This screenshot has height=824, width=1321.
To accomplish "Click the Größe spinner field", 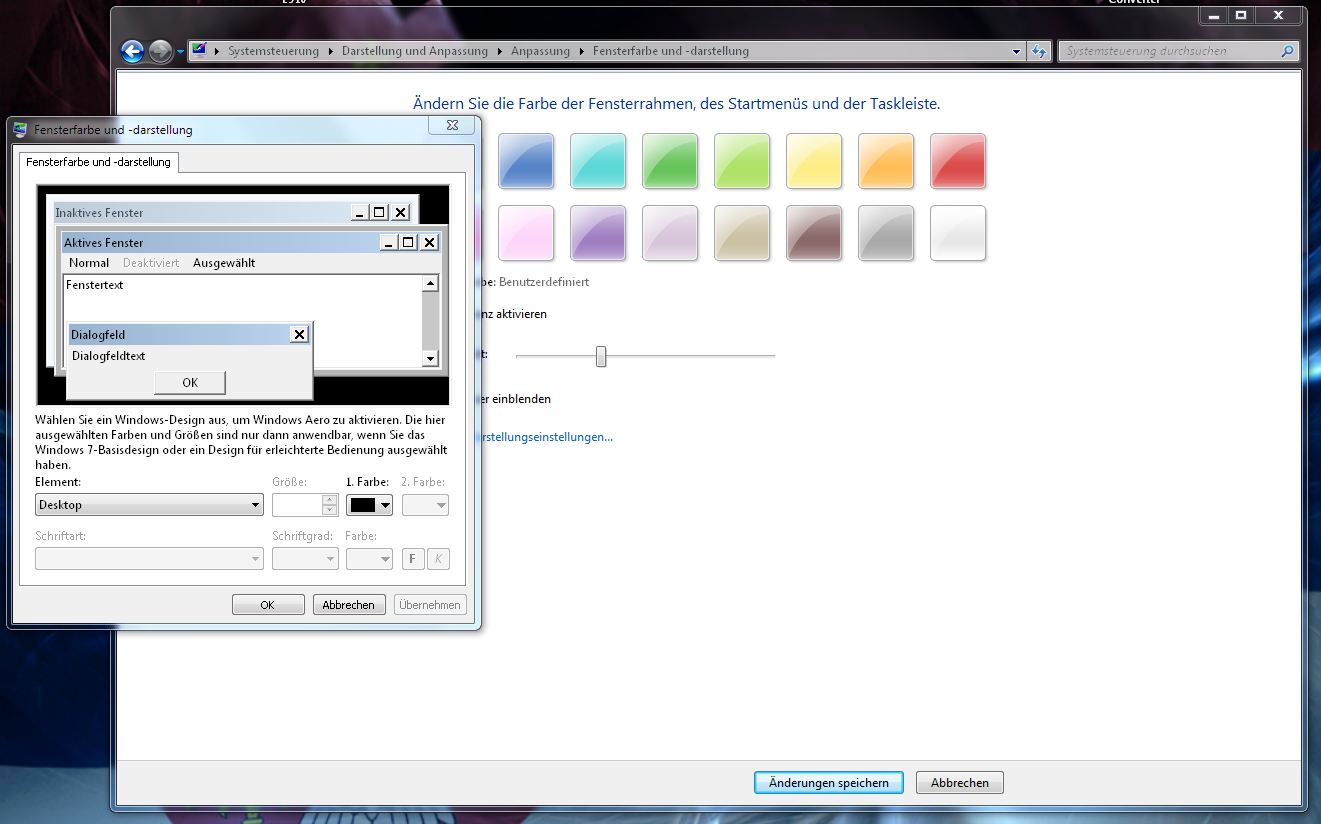I will click(x=297, y=505).
